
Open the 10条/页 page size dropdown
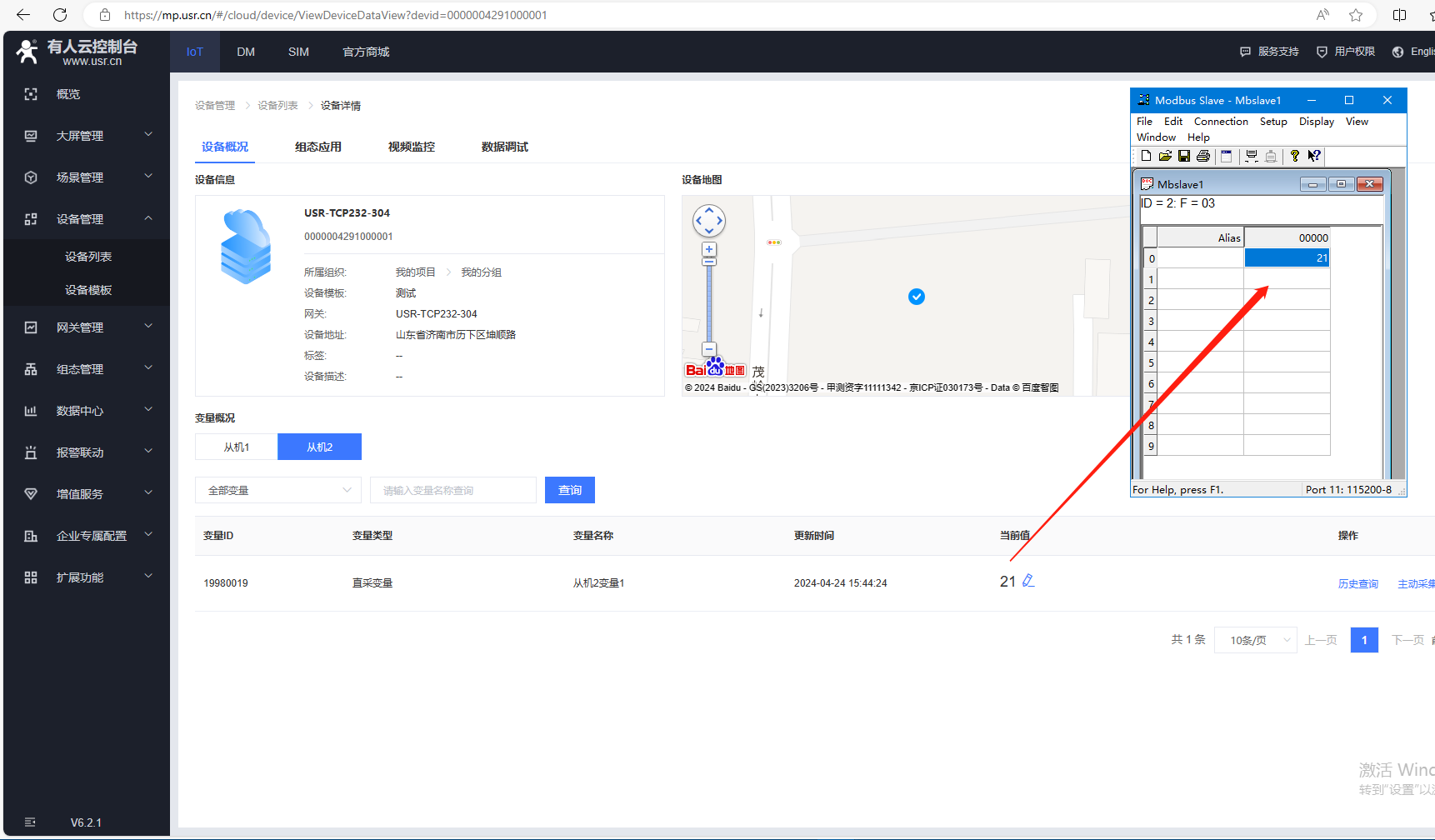pos(1255,640)
